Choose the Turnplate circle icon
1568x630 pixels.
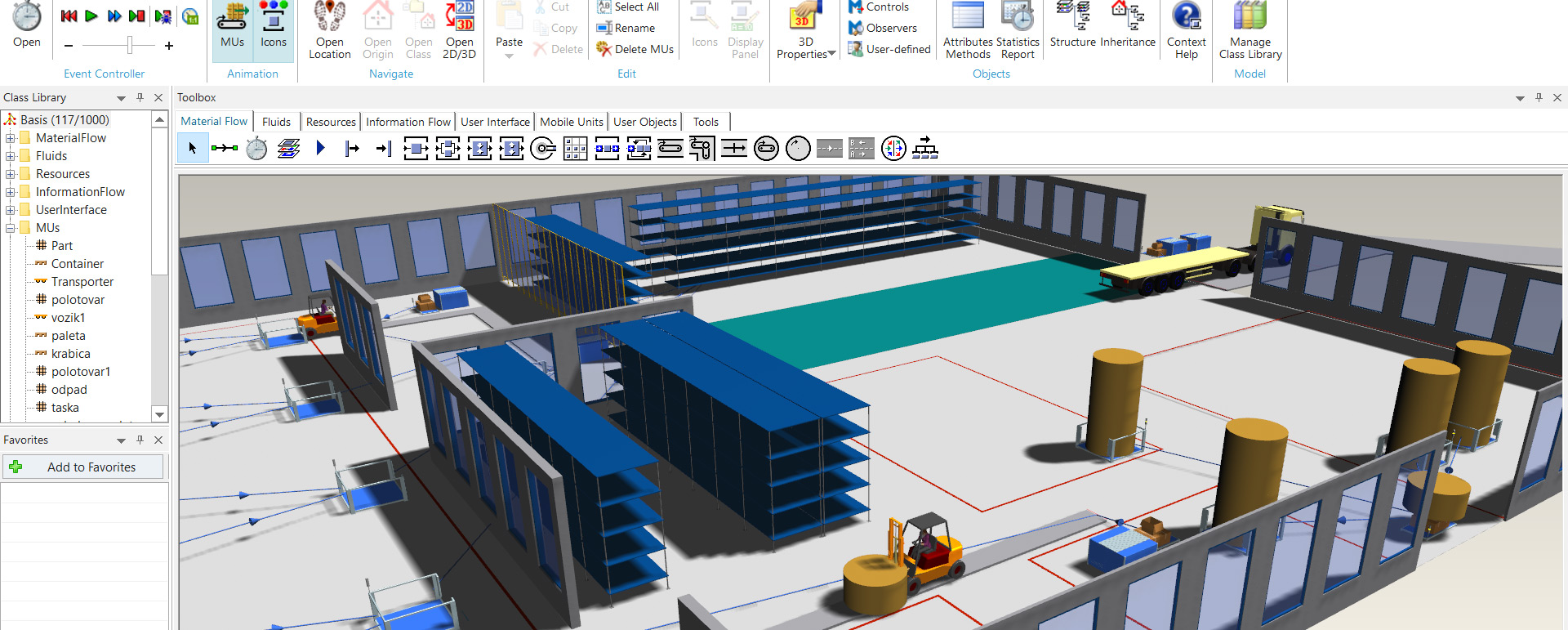(798, 148)
